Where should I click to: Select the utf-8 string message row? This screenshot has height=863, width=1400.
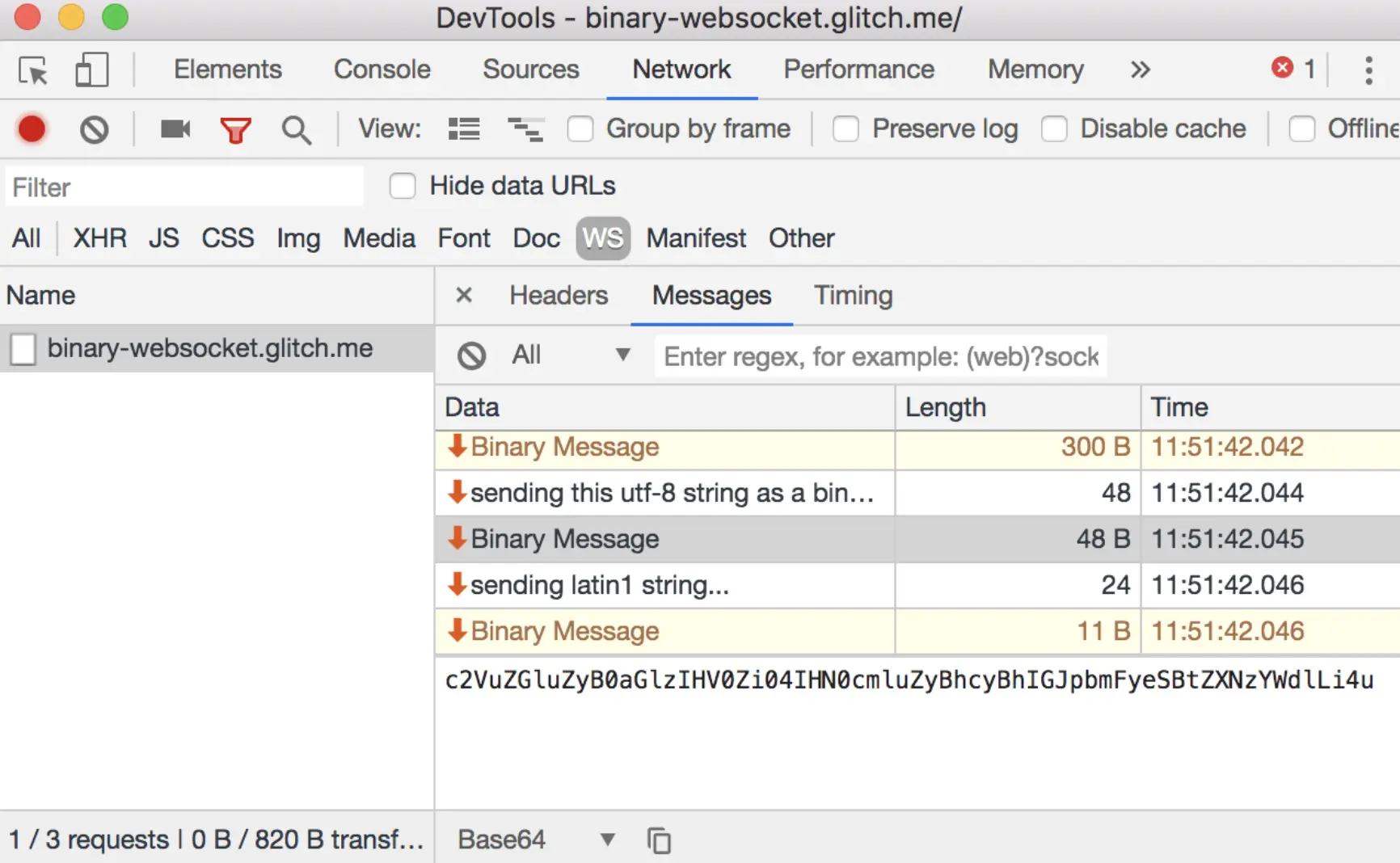[917, 493]
